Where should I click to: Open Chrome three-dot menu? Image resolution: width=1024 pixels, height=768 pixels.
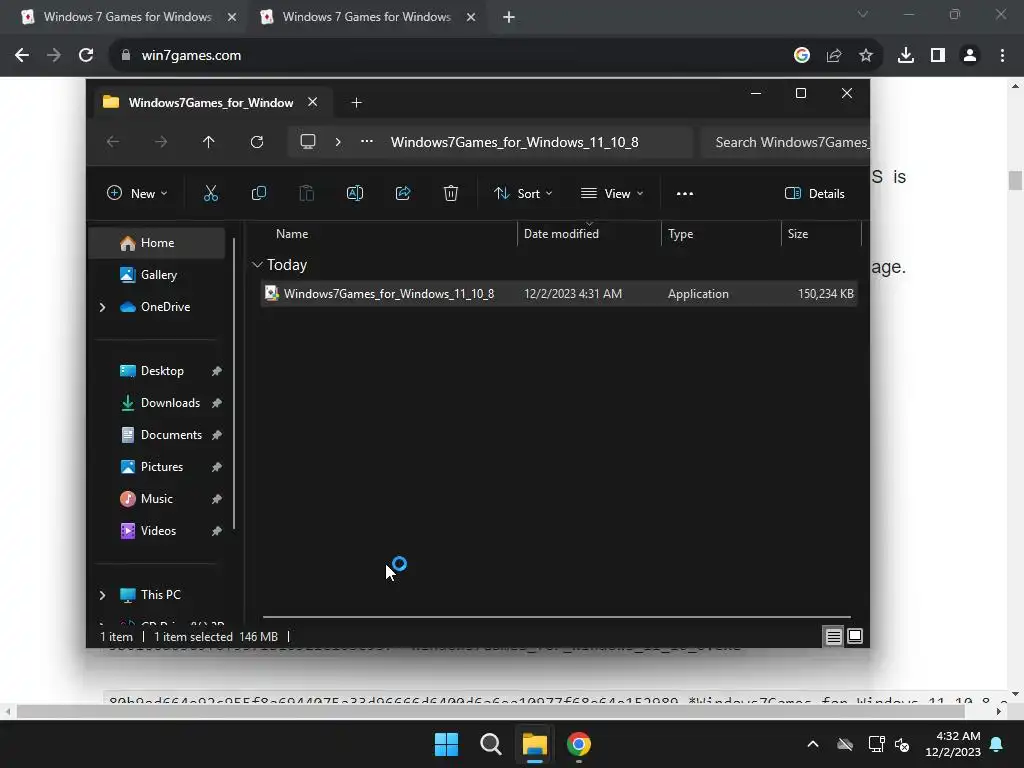tap(1002, 56)
